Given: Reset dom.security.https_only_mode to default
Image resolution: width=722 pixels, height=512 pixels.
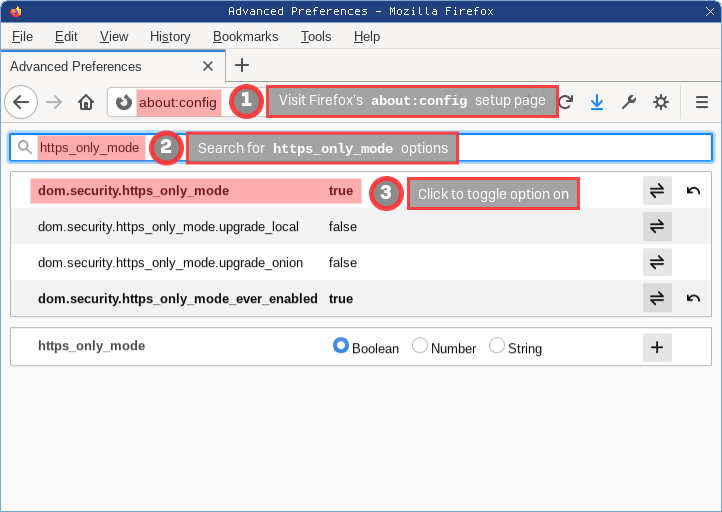Looking at the screenshot, I should tap(693, 190).
